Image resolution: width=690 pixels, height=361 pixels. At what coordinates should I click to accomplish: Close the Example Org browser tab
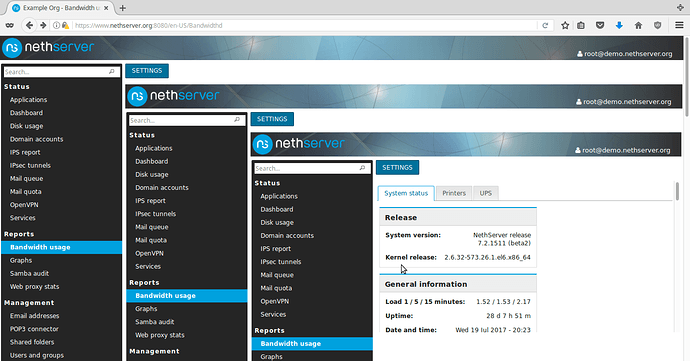click(106, 8)
